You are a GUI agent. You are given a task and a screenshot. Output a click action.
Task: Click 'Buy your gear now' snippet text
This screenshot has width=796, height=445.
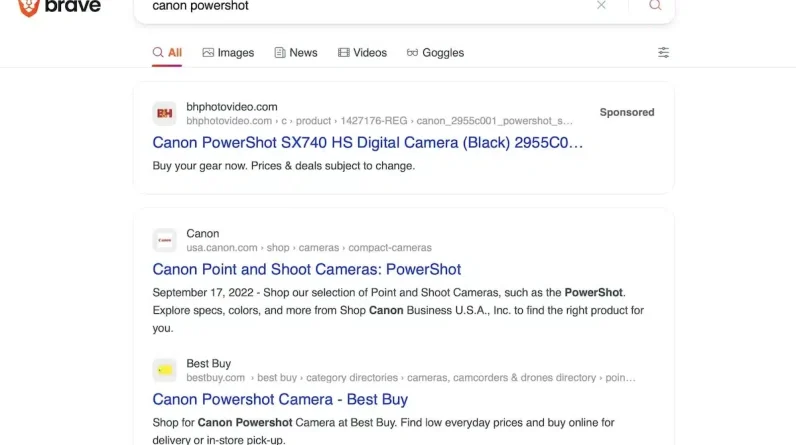(284, 166)
